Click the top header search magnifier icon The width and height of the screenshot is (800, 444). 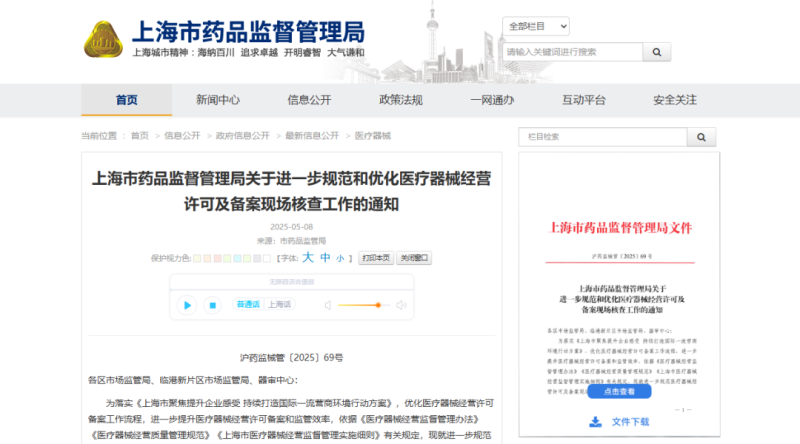[657, 51]
